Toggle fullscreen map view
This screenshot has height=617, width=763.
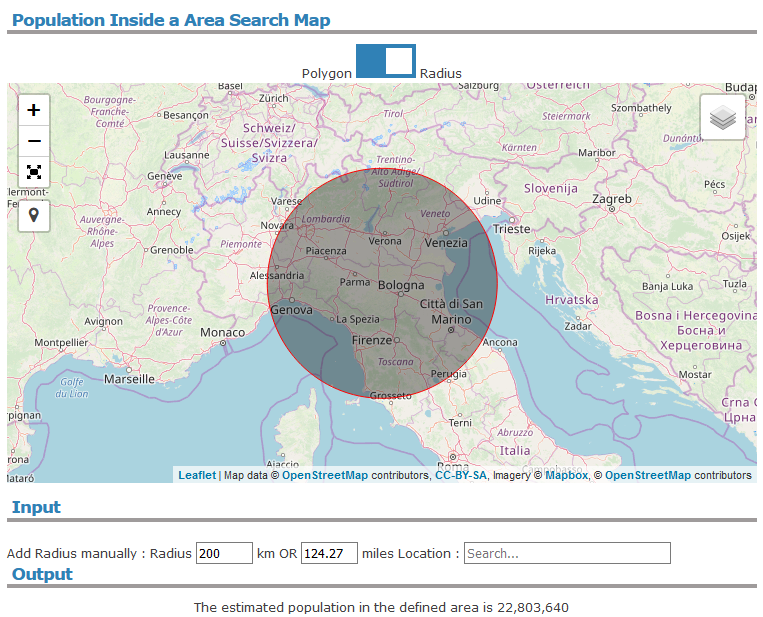[34, 172]
